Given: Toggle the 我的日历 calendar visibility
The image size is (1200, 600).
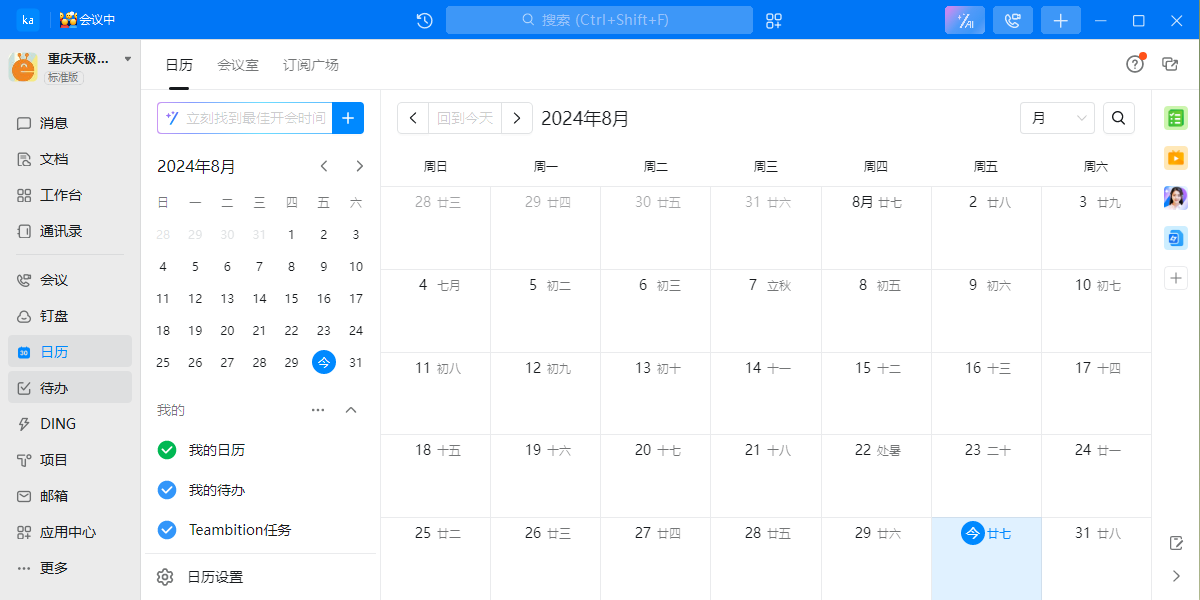Looking at the screenshot, I should (x=166, y=450).
